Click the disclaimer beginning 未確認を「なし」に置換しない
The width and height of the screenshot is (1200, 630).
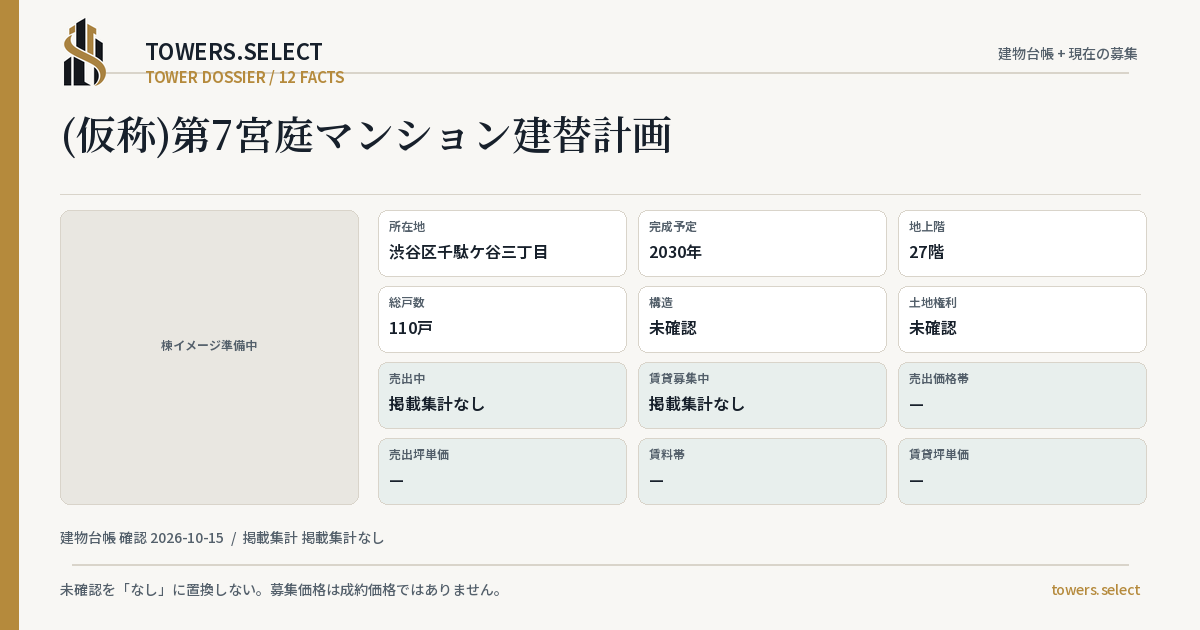click(281, 590)
